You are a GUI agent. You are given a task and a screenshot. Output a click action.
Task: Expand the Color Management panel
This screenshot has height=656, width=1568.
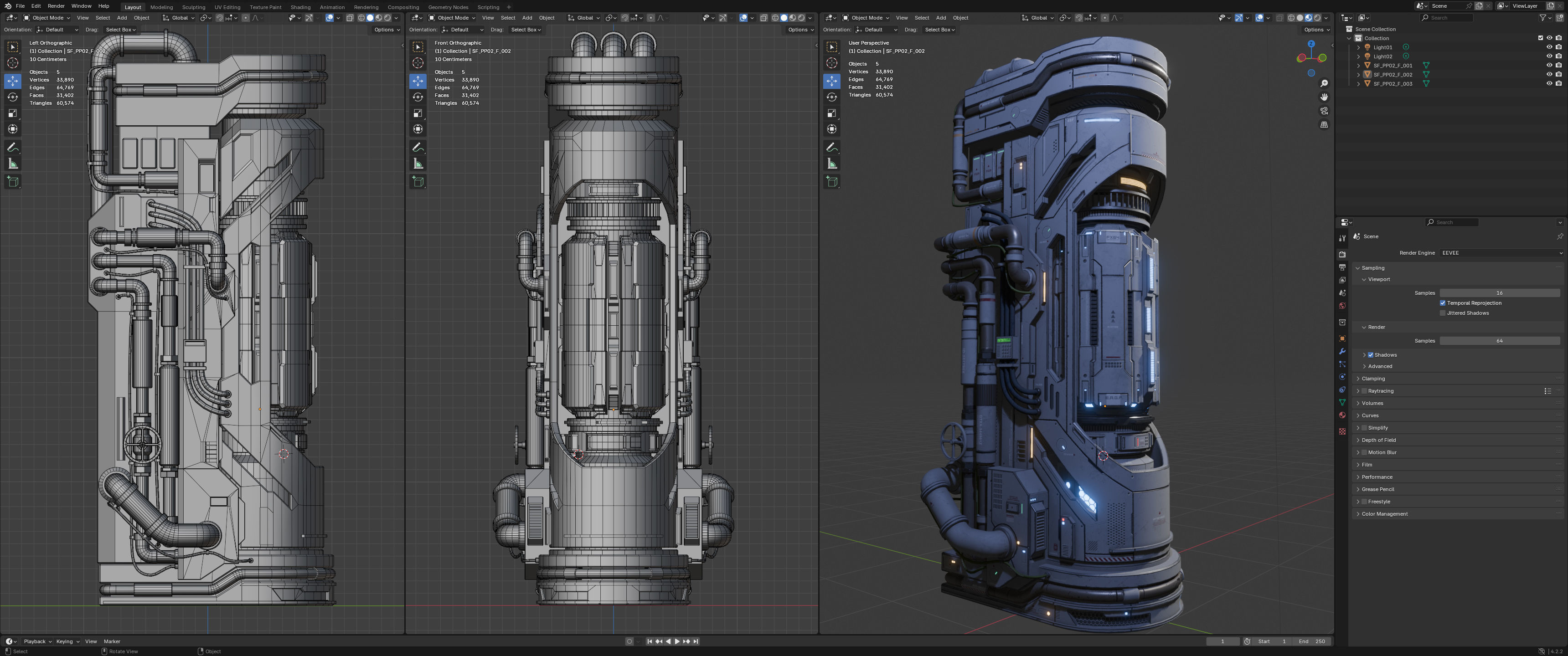click(1384, 513)
